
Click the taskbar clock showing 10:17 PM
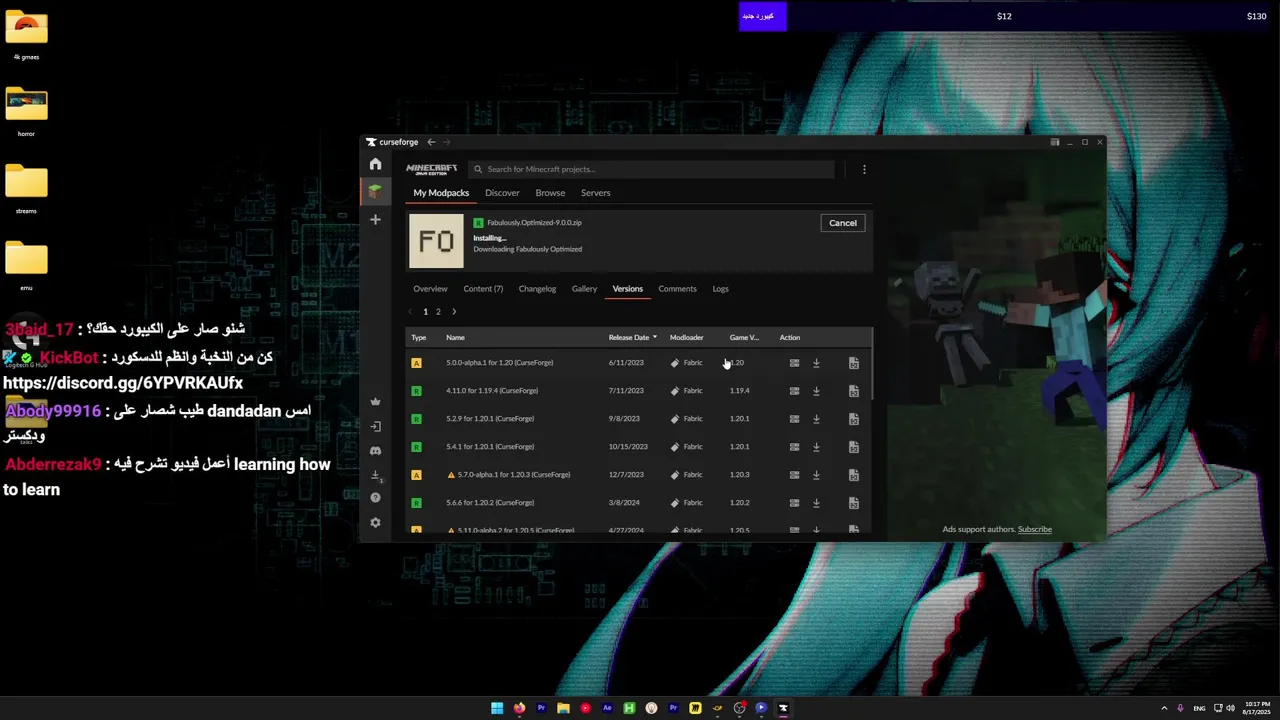1256,708
